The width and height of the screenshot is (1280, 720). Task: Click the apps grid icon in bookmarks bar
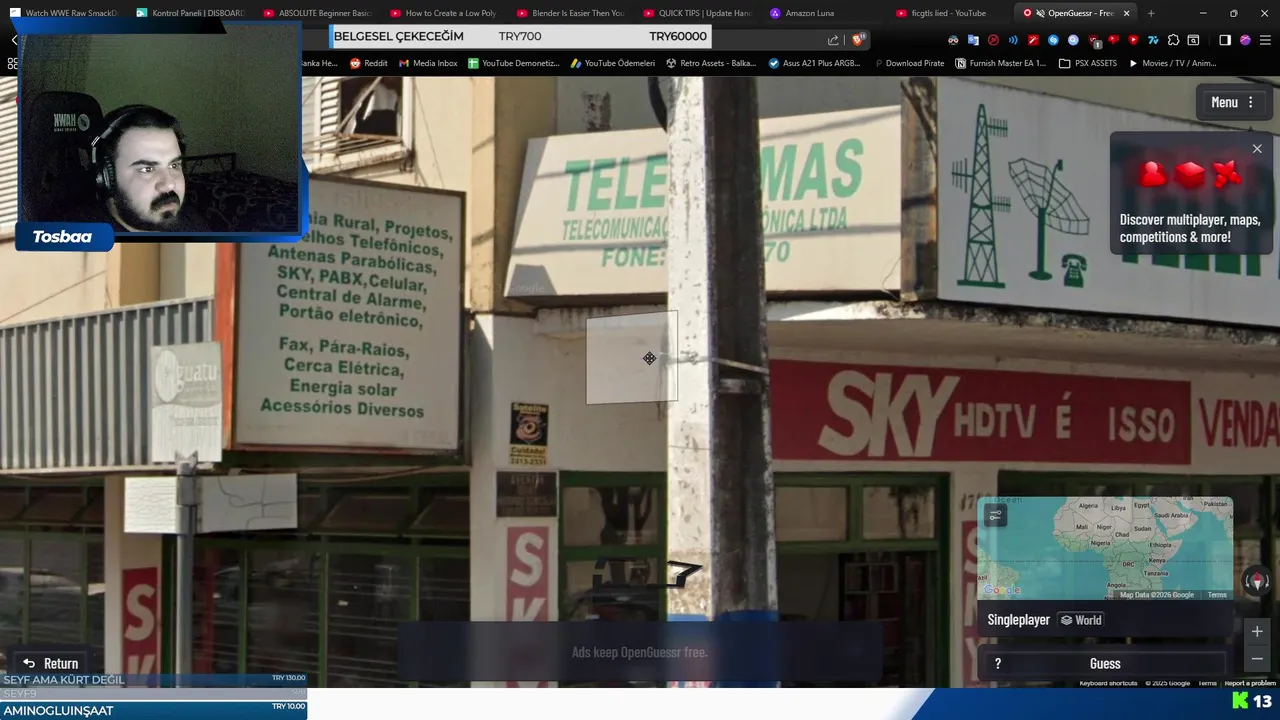pos(12,63)
